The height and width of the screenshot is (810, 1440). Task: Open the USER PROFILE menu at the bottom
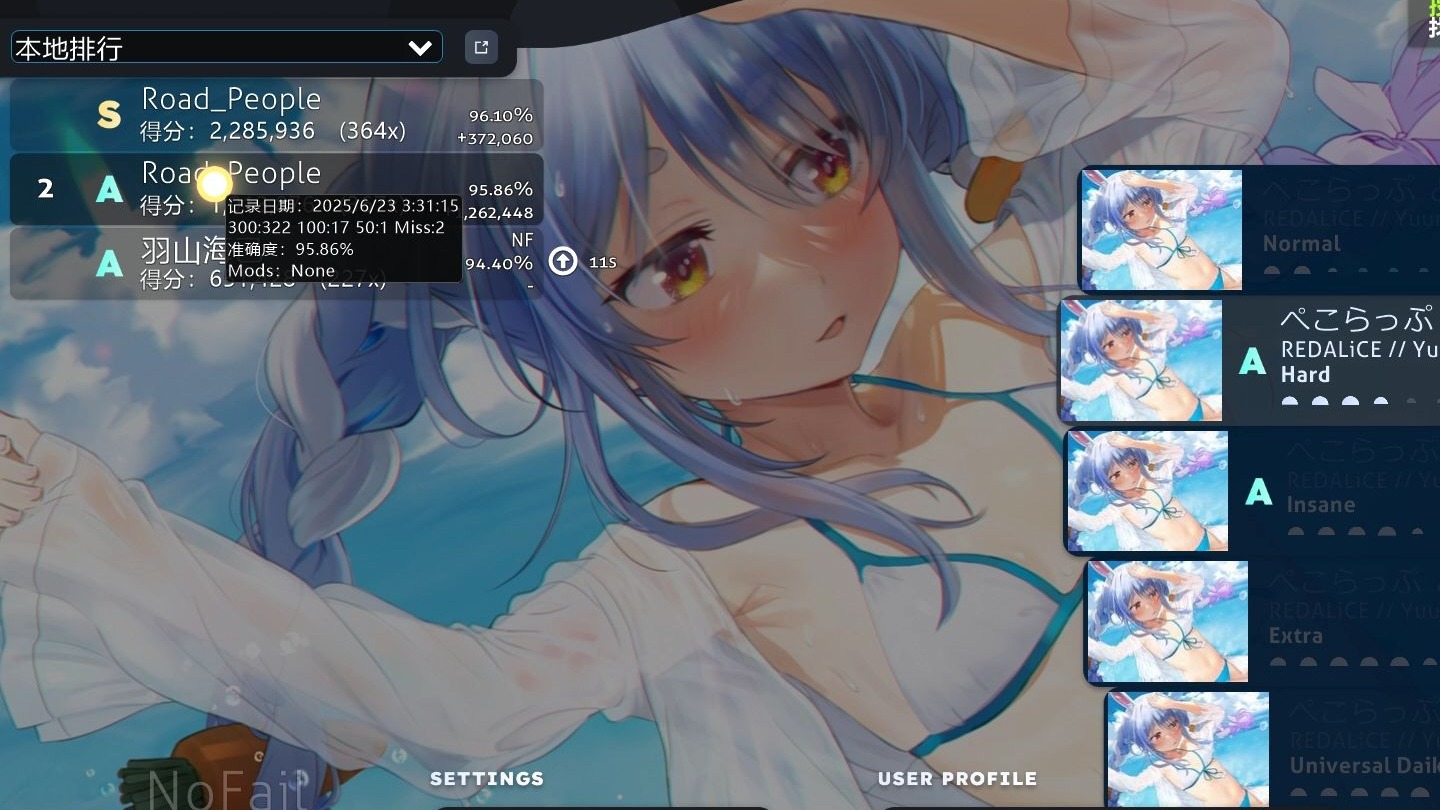957,778
